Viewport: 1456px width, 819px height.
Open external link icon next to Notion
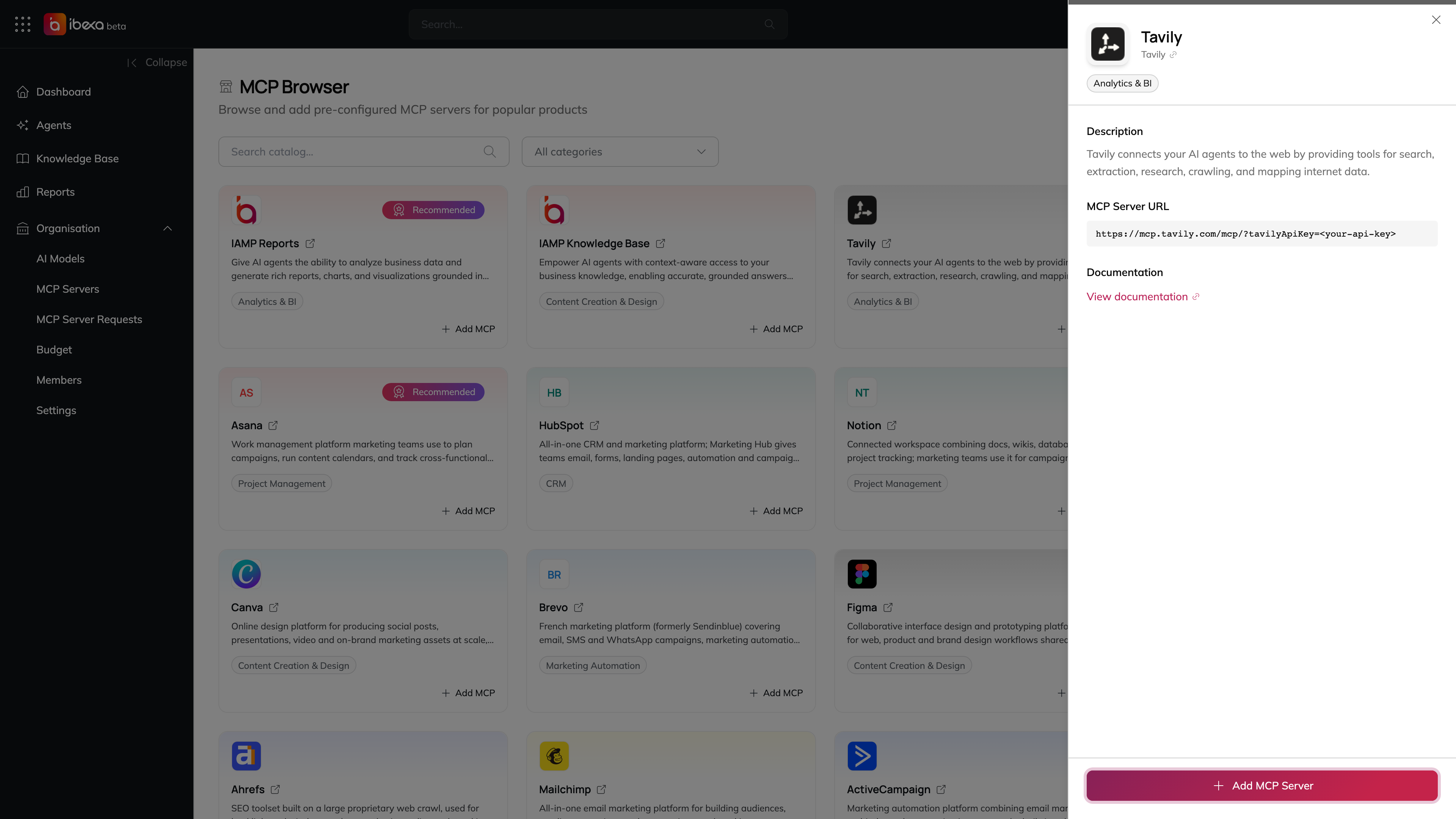click(892, 425)
